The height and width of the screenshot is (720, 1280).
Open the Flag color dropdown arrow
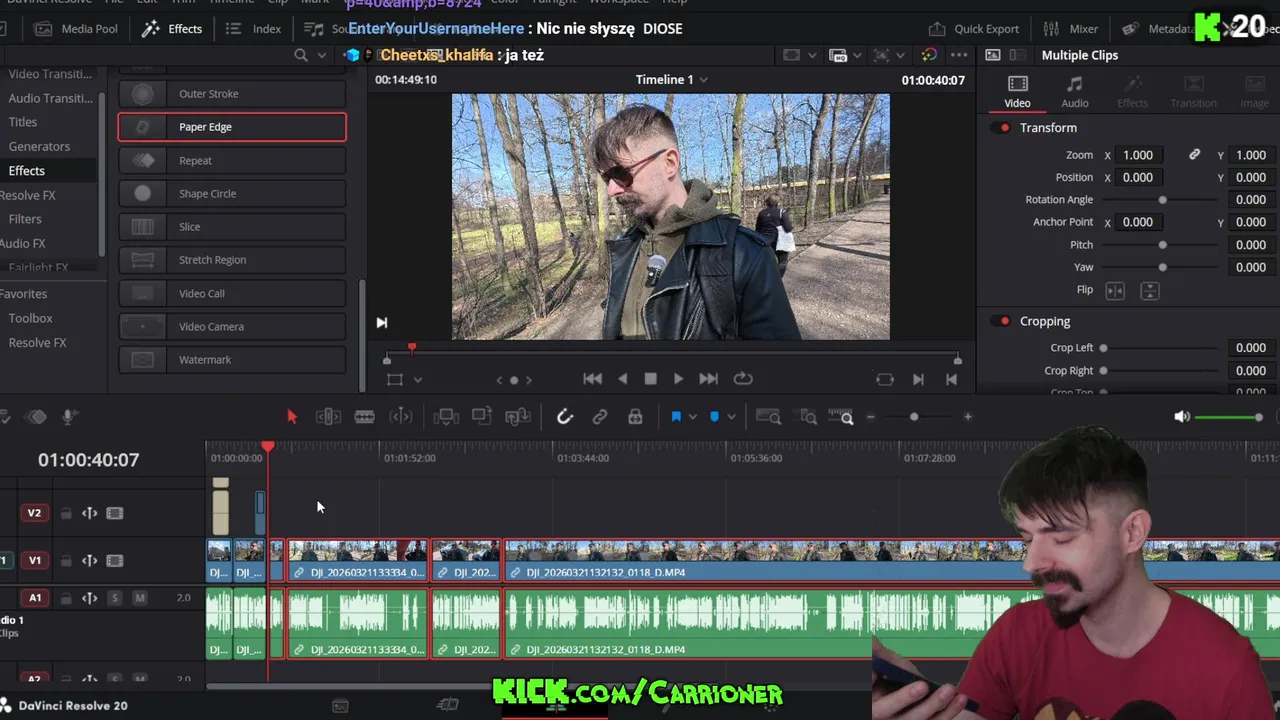pos(692,417)
